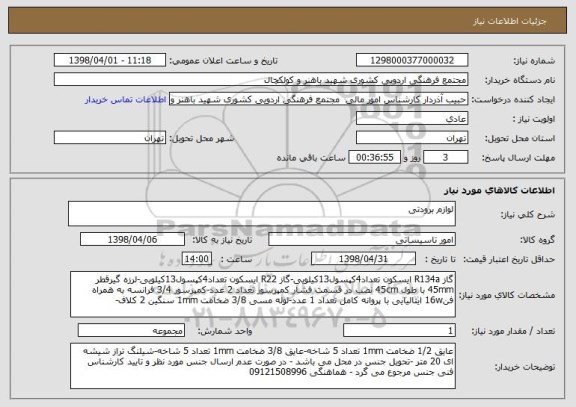576x407 pixels.
Task: Click the تعداد / مقدار field showing 1
Action: pos(399,331)
